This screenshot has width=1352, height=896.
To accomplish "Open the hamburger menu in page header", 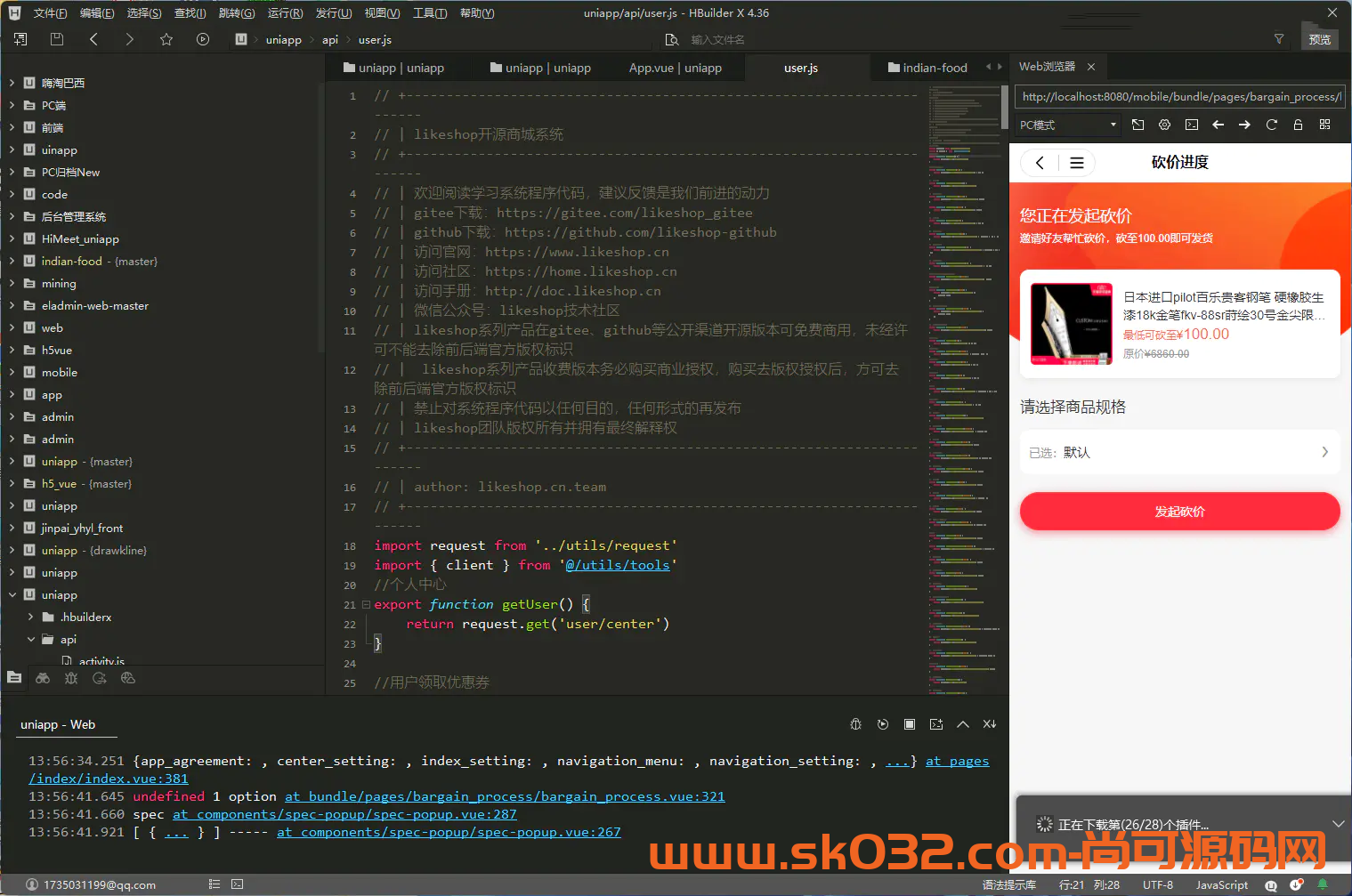I will click(1076, 163).
